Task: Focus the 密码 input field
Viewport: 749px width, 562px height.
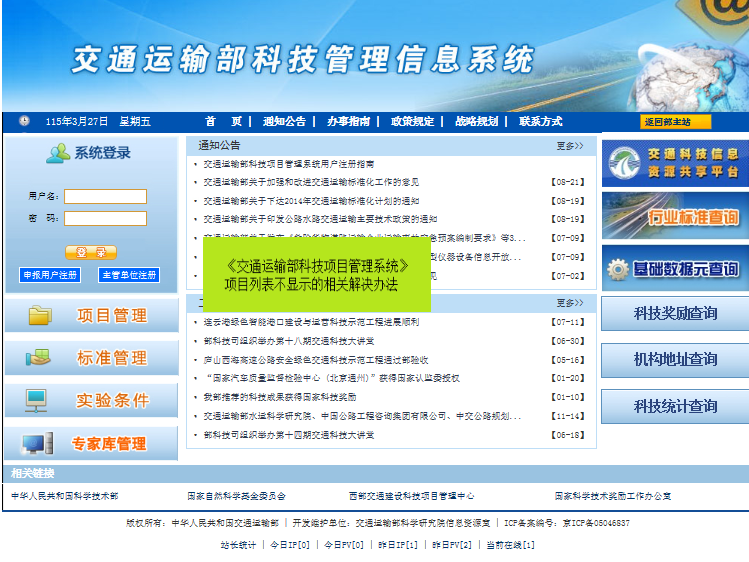Action: point(105,218)
